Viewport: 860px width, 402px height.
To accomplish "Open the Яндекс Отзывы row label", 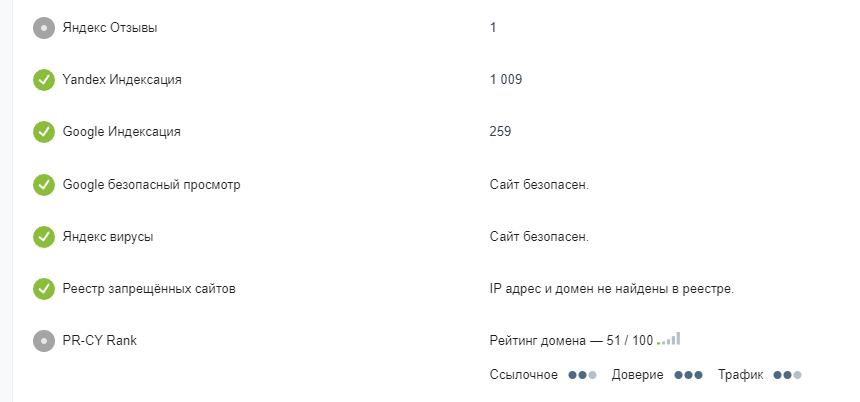I will tap(110, 27).
